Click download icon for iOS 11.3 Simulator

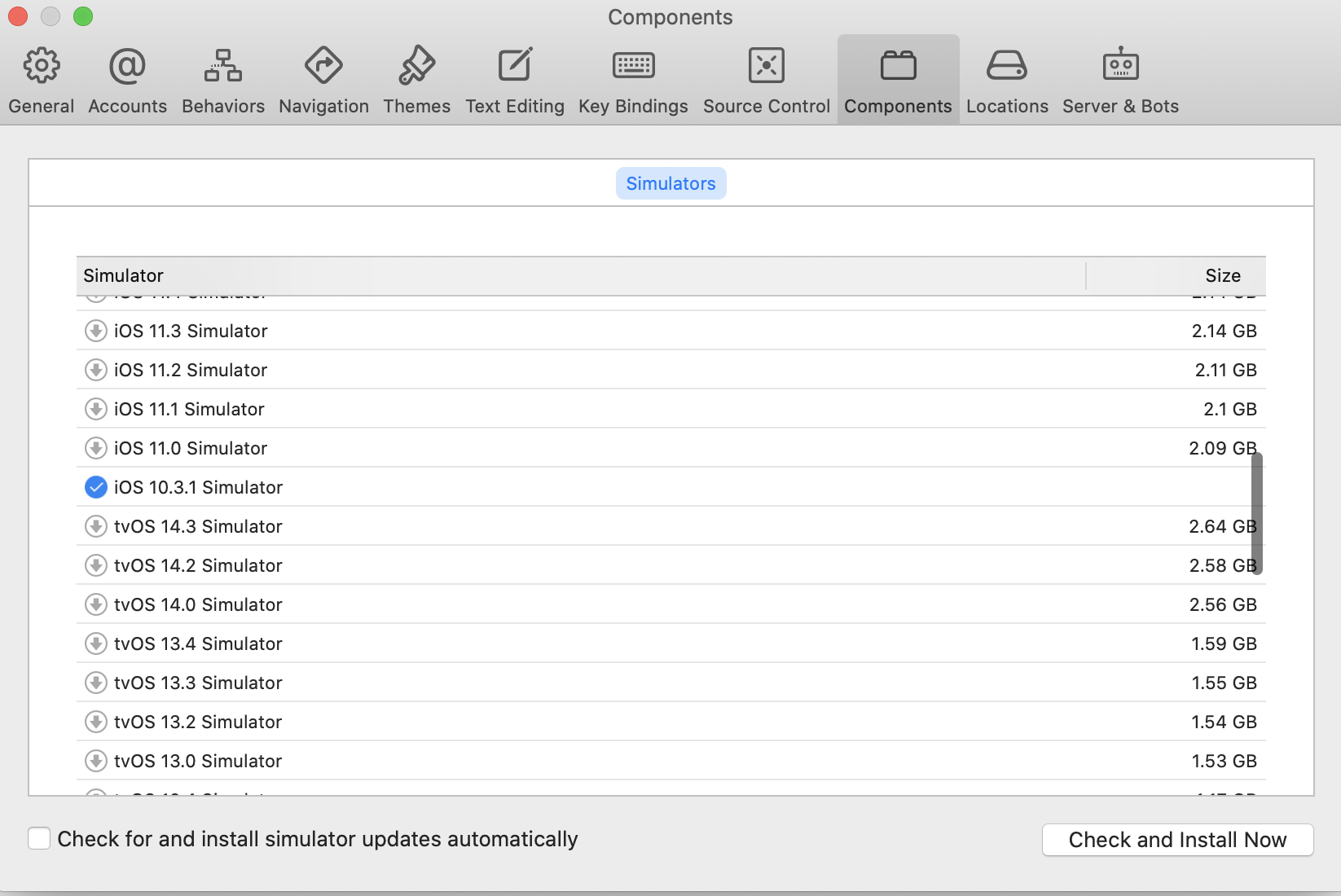tap(96, 331)
